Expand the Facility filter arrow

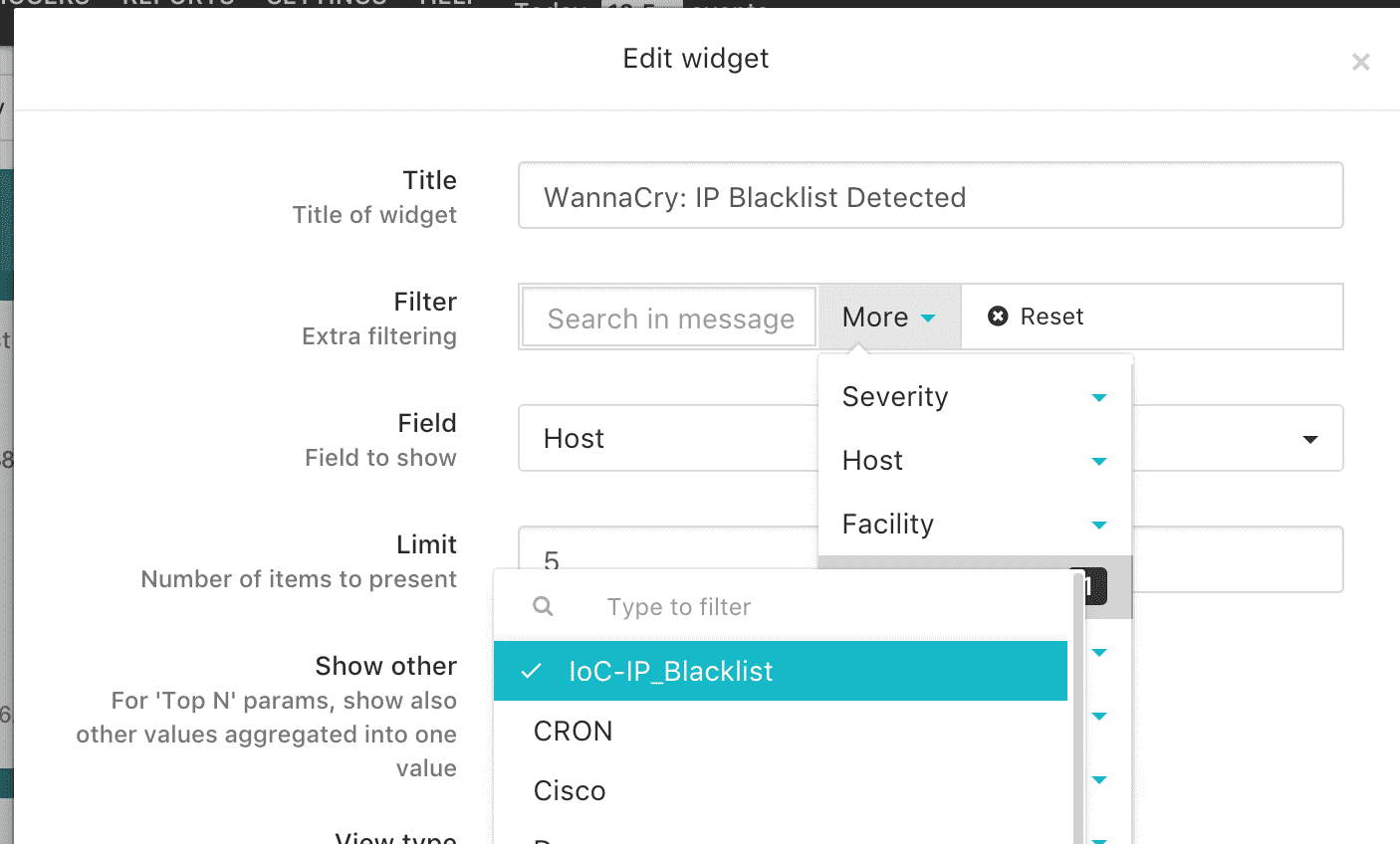1099,526
